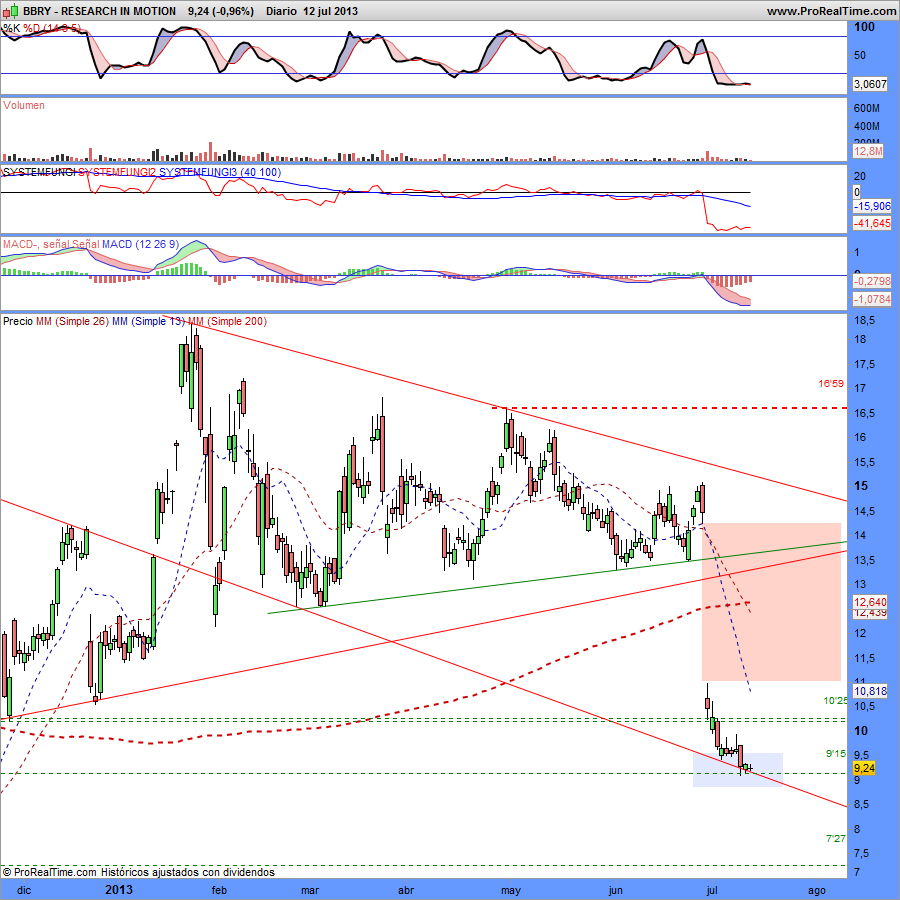
Task: Select the 9'15 support level label
Action: click(836, 753)
